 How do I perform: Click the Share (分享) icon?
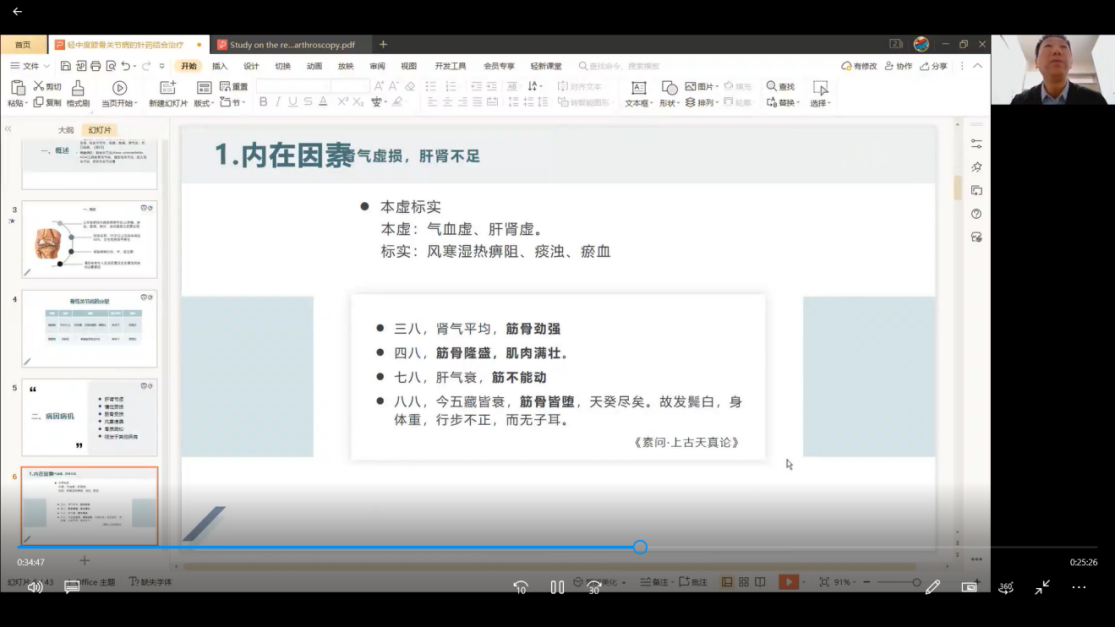(934, 66)
